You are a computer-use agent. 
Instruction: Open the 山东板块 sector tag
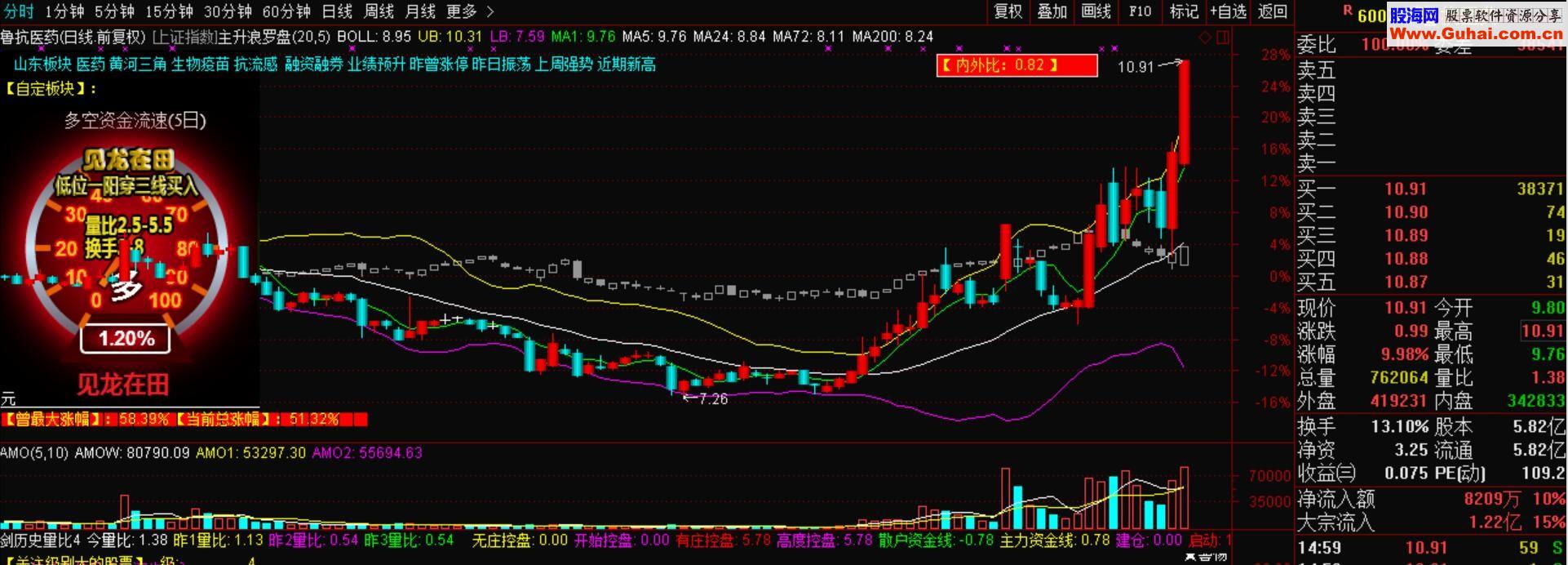tap(42, 65)
